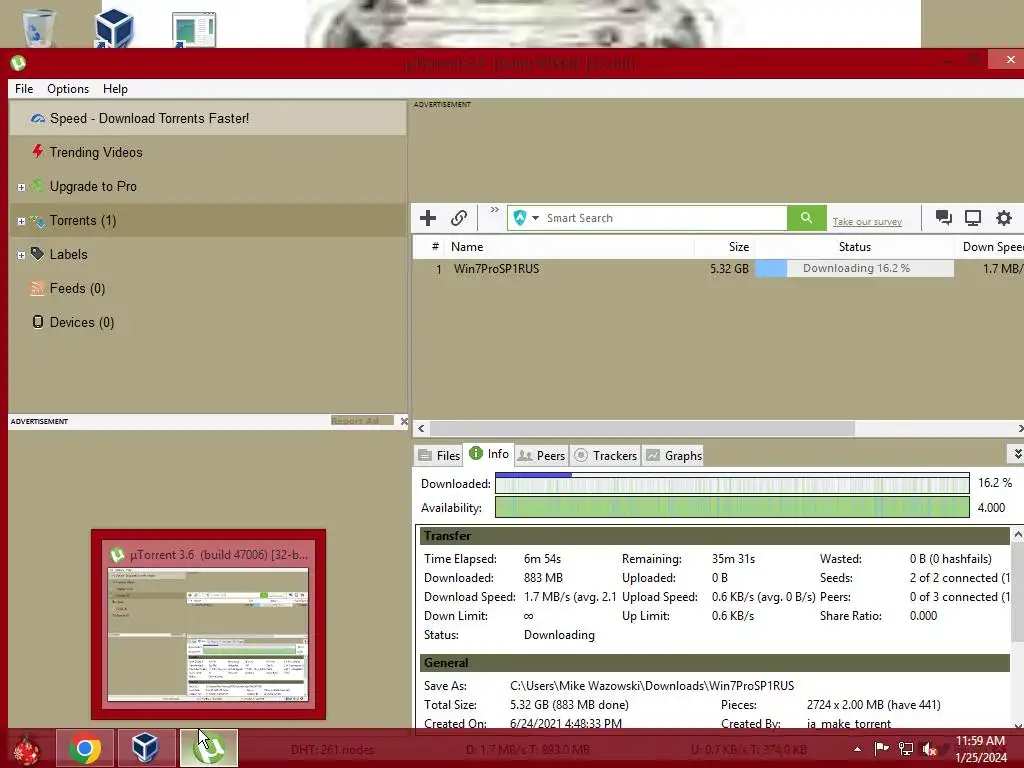Click the Action Center flag icon

pos(881,748)
